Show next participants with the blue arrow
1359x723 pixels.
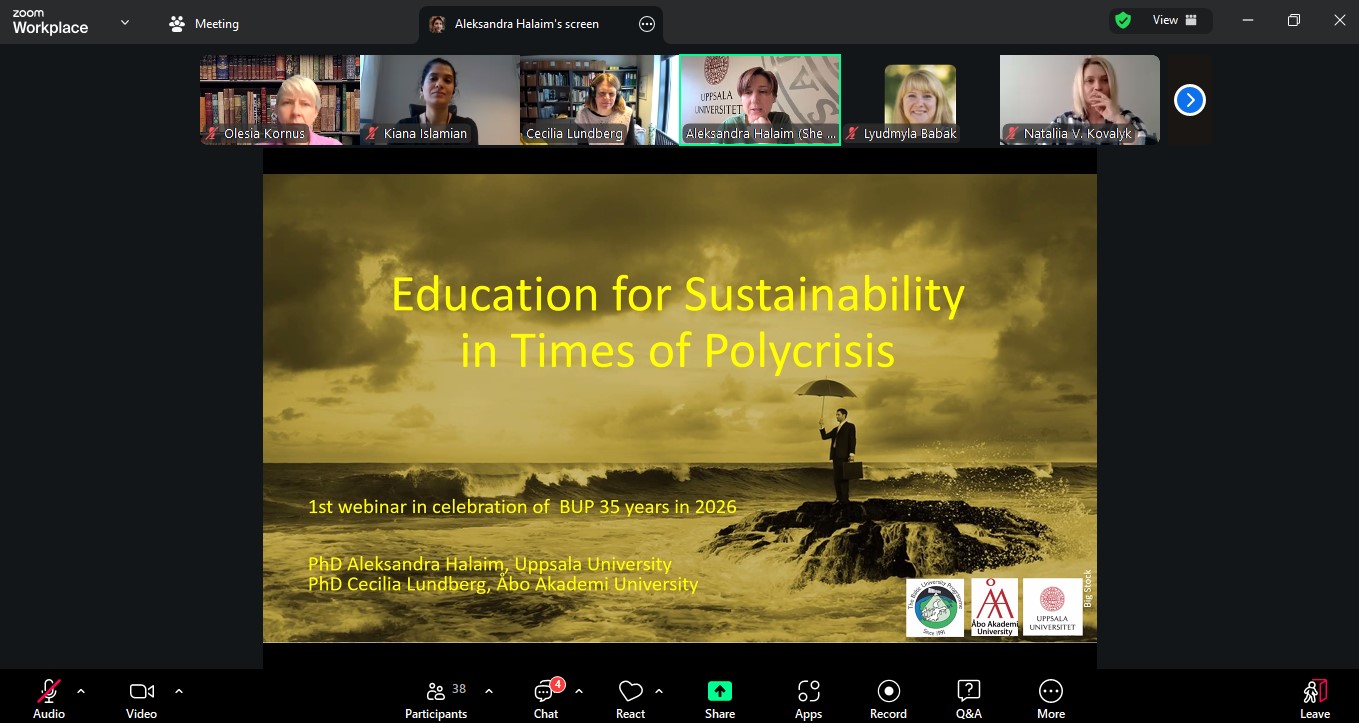(1189, 100)
